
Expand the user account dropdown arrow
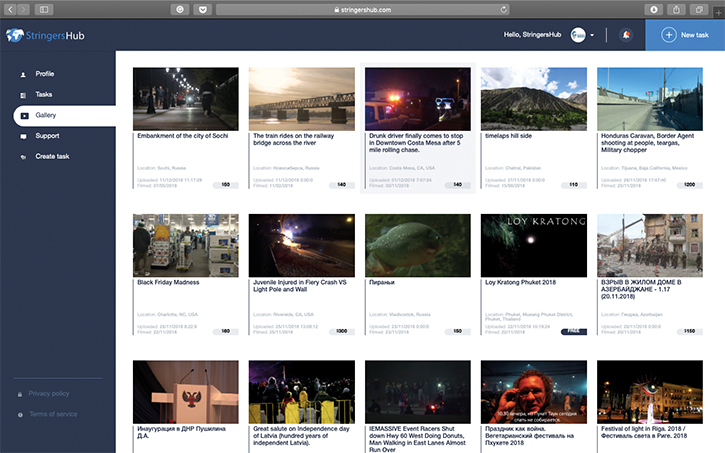pyautogui.click(x=593, y=35)
